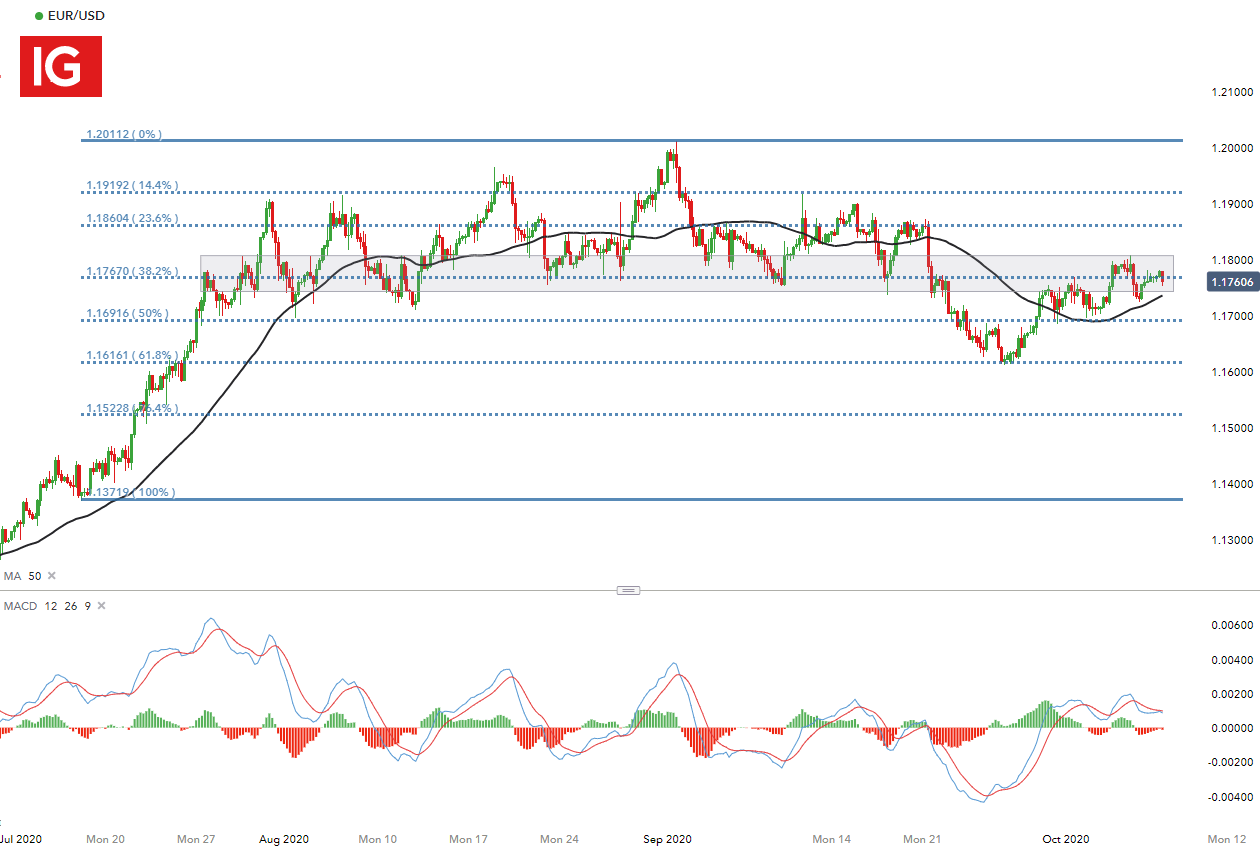The height and width of the screenshot is (846, 1260).
Task: Click the -0.00400 MACD axis value
Action: (1230, 797)
